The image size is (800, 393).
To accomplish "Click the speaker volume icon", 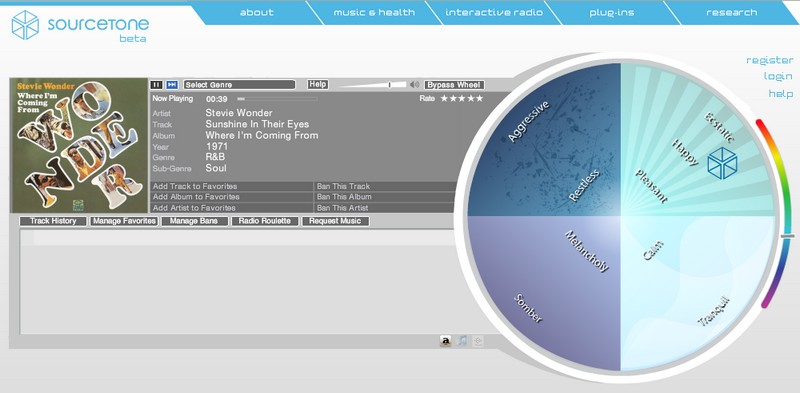I will [414, 85].
